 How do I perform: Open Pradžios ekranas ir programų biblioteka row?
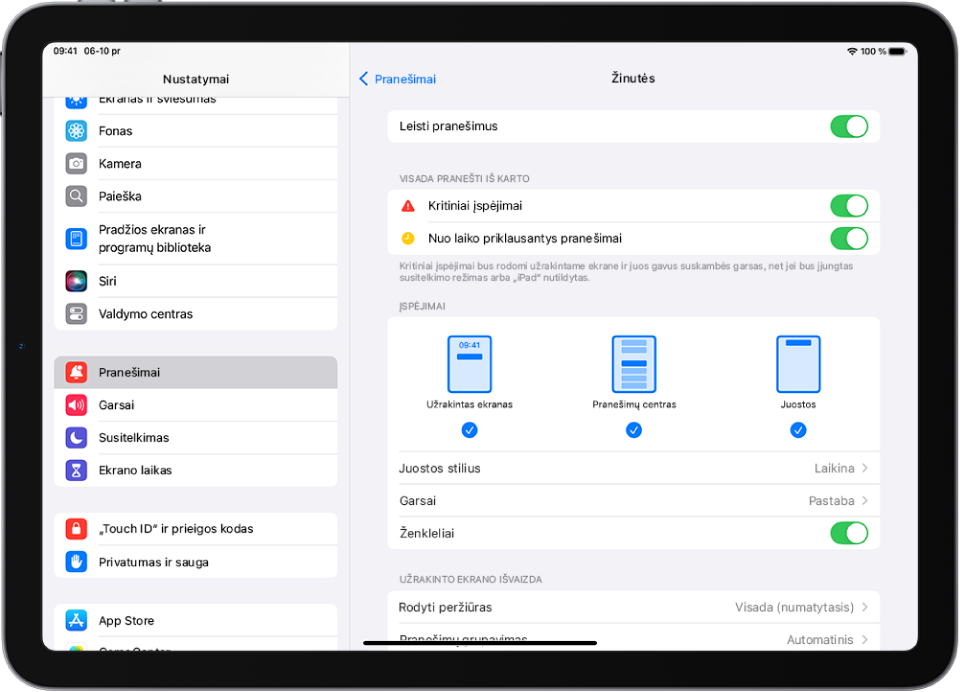click(196, 238)
